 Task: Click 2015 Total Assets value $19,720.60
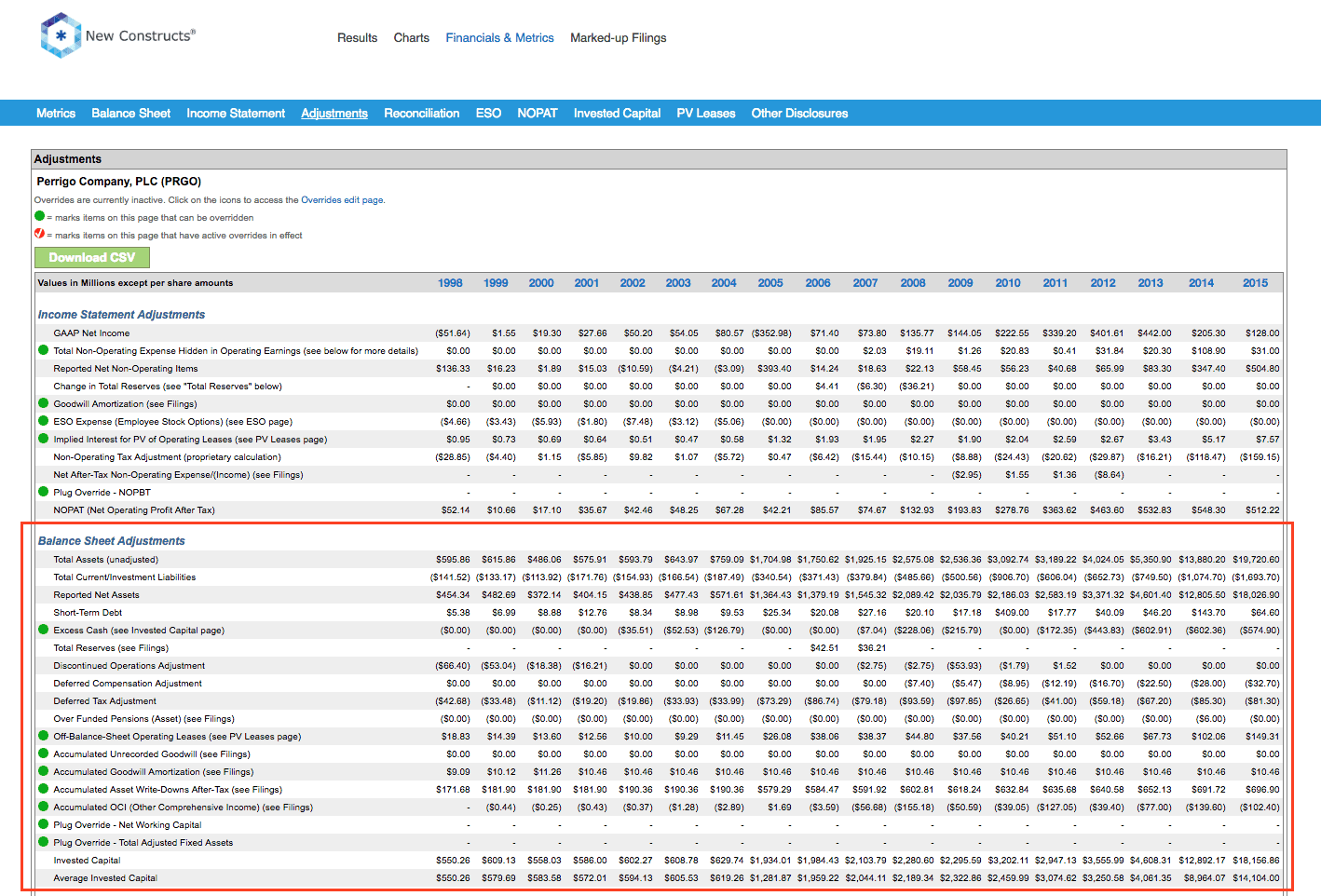[1256, 560]
